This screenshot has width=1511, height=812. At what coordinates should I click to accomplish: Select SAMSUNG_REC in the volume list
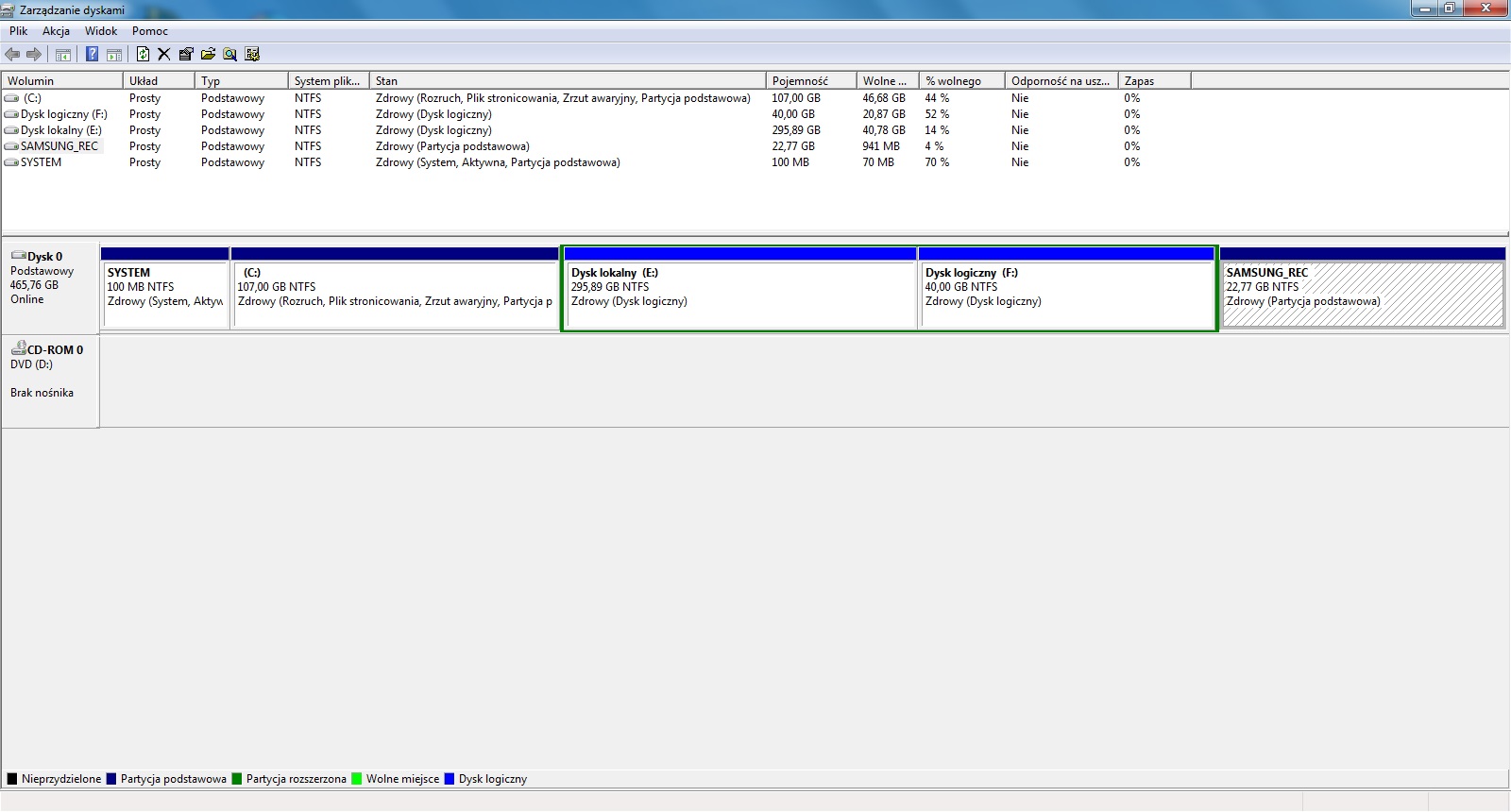[x=59, y=146]
